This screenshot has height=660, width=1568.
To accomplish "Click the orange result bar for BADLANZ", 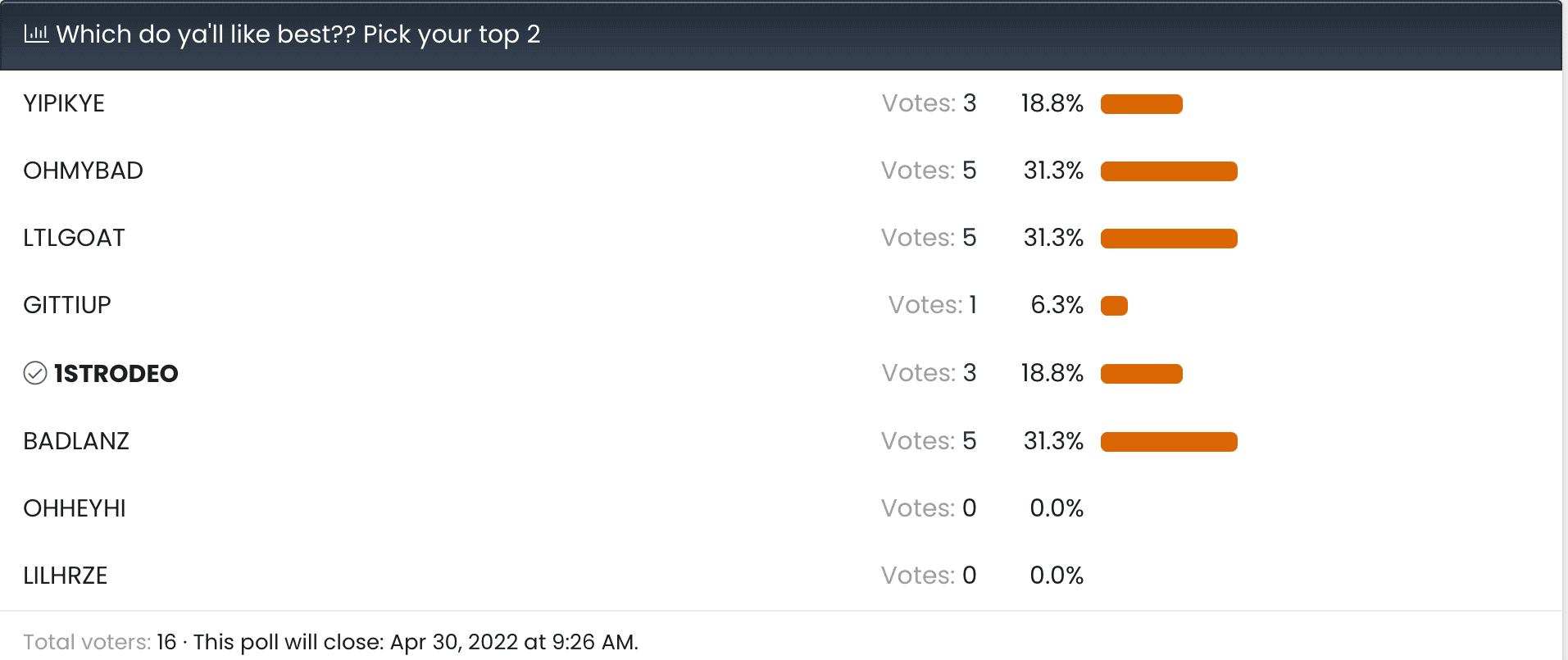I will pyautogui.click(x=1169, y=442).
